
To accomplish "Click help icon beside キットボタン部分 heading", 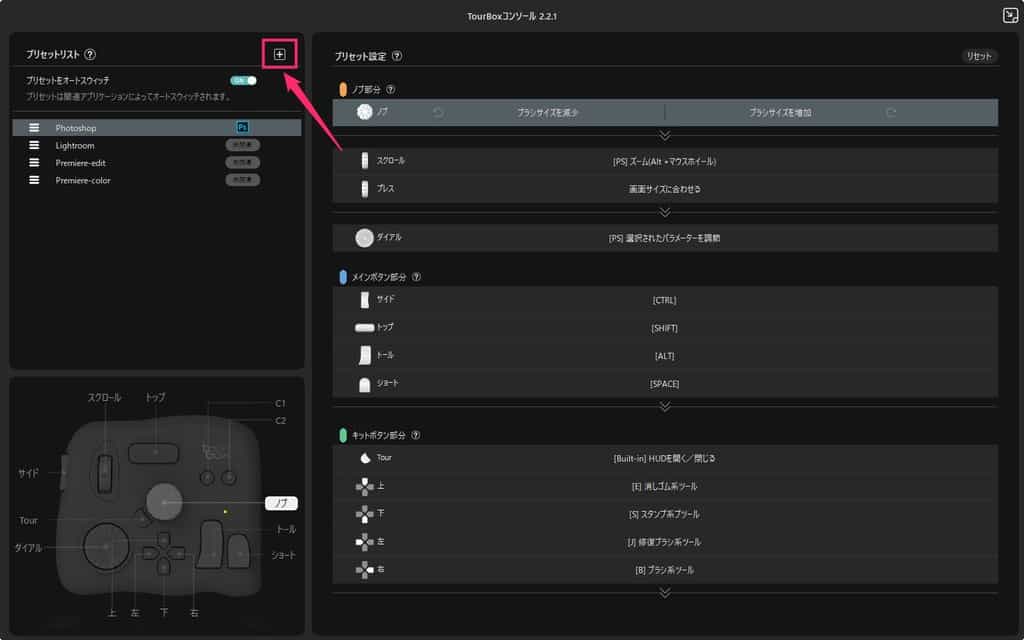I will (x=416, y=435).
